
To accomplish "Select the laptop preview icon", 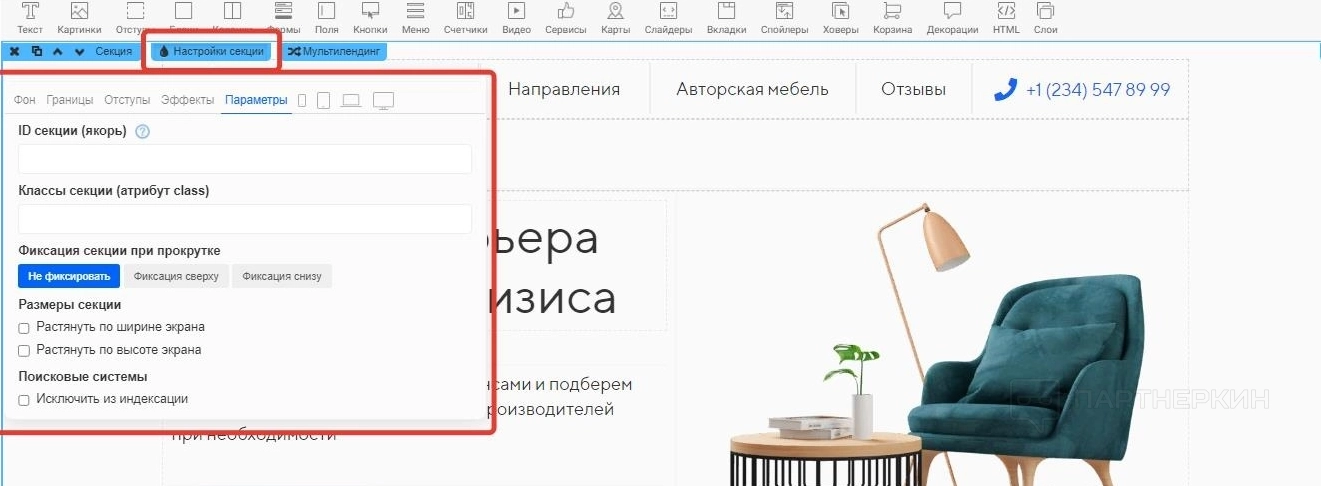I will pos(351,100).
